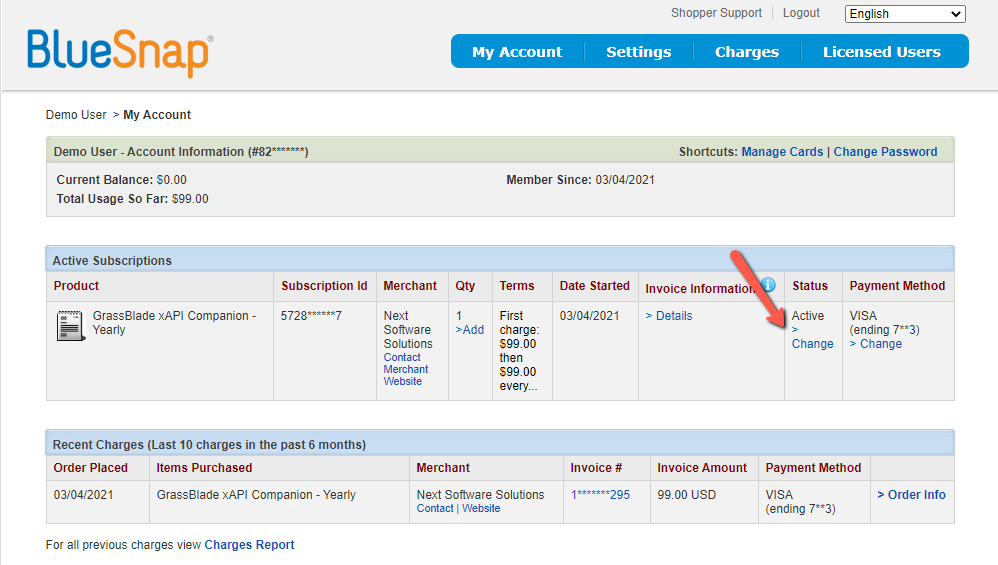Open the English language dropdown
This screenshot has width=998, height=565.
point(905,14)
